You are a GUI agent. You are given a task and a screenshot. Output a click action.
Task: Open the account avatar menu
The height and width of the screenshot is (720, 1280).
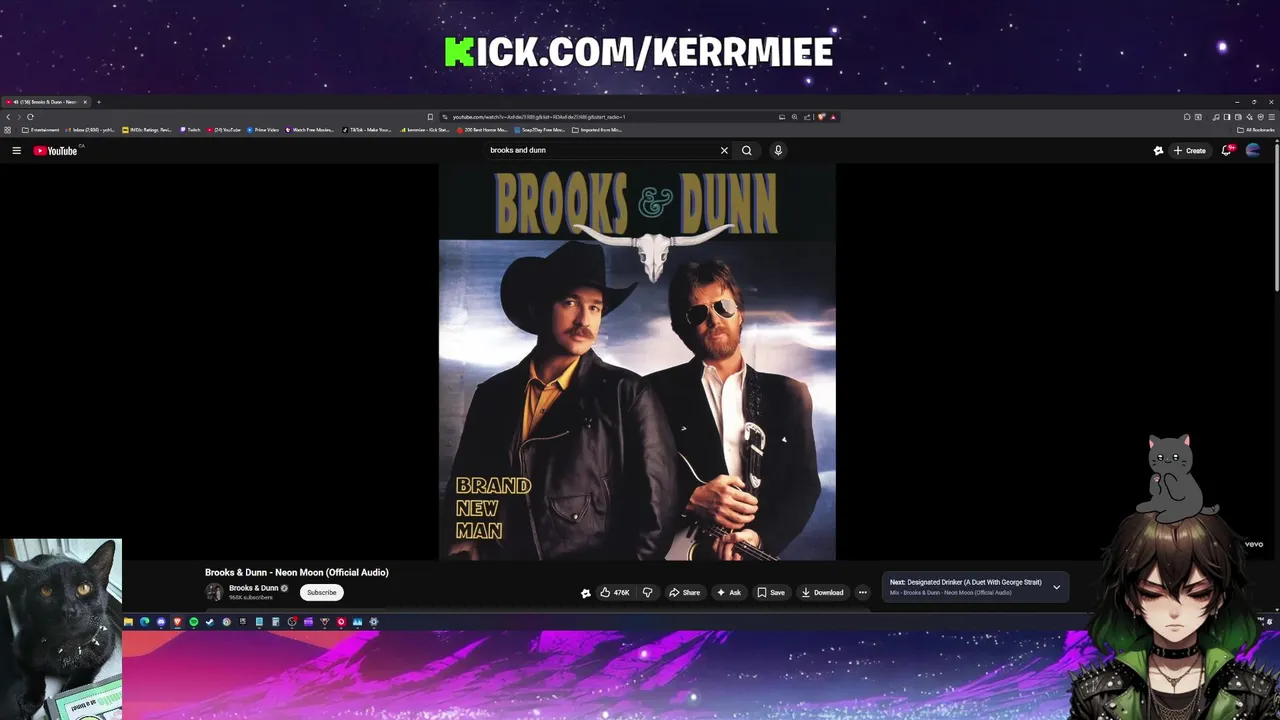pos(1253,150)
